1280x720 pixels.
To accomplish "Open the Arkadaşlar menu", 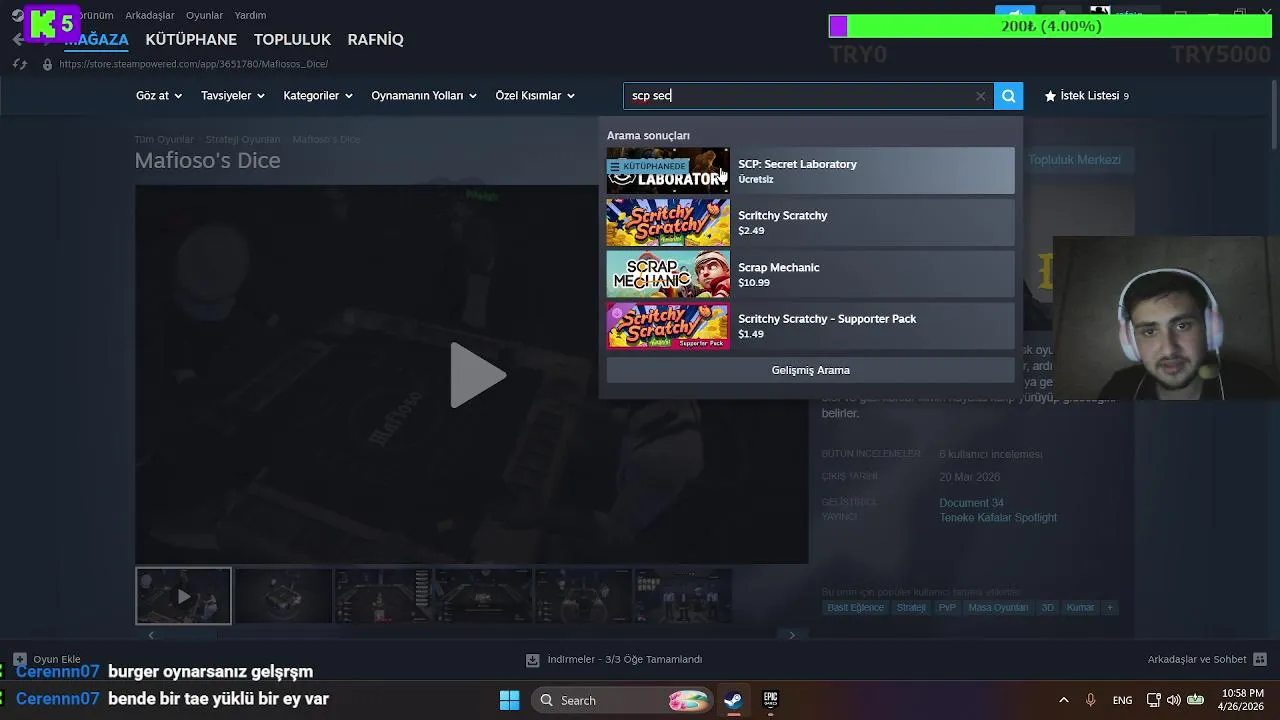I will click(150, 15).
